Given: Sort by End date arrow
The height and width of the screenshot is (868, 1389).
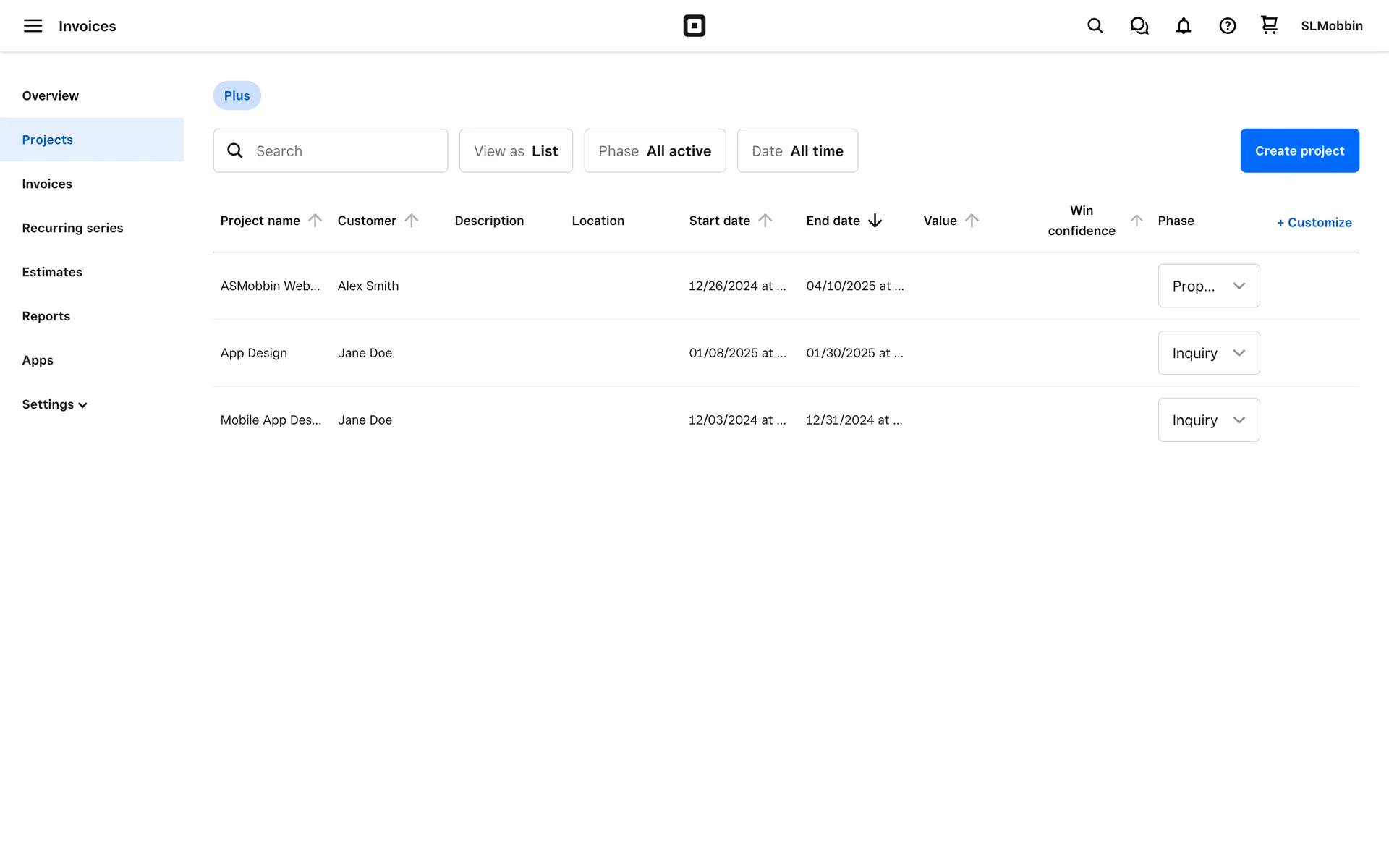Looking at the screenshot, I should click(x=875, y=221).
